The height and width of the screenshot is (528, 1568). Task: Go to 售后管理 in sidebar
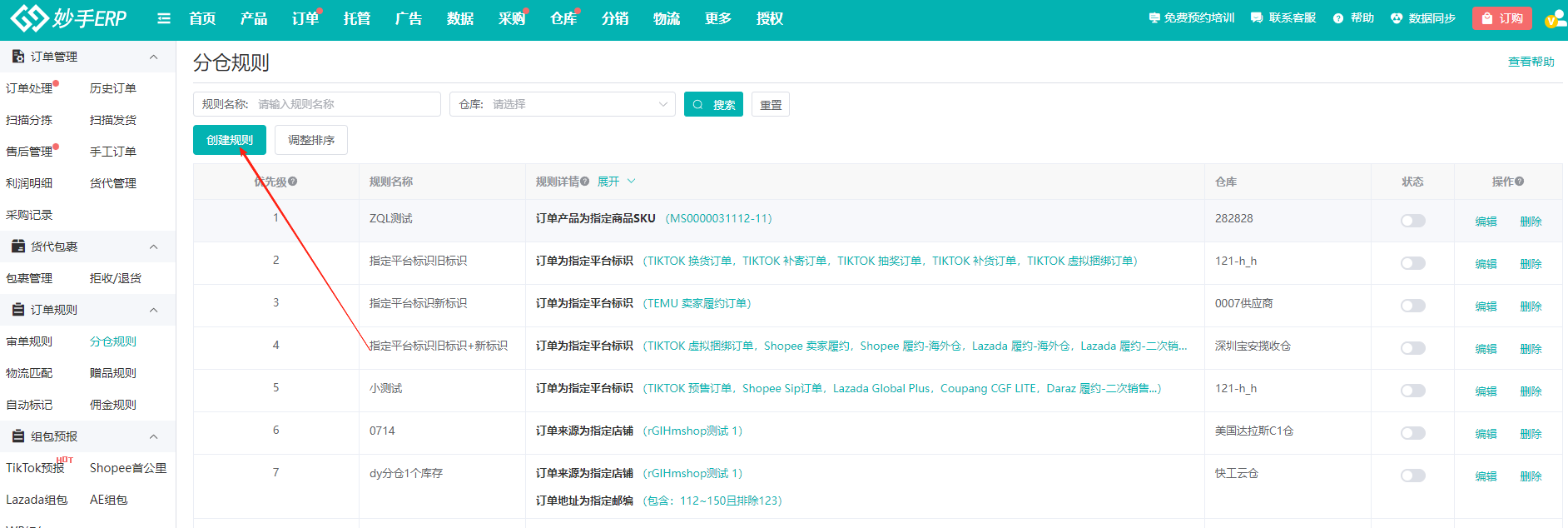click(x=29, y=152)
